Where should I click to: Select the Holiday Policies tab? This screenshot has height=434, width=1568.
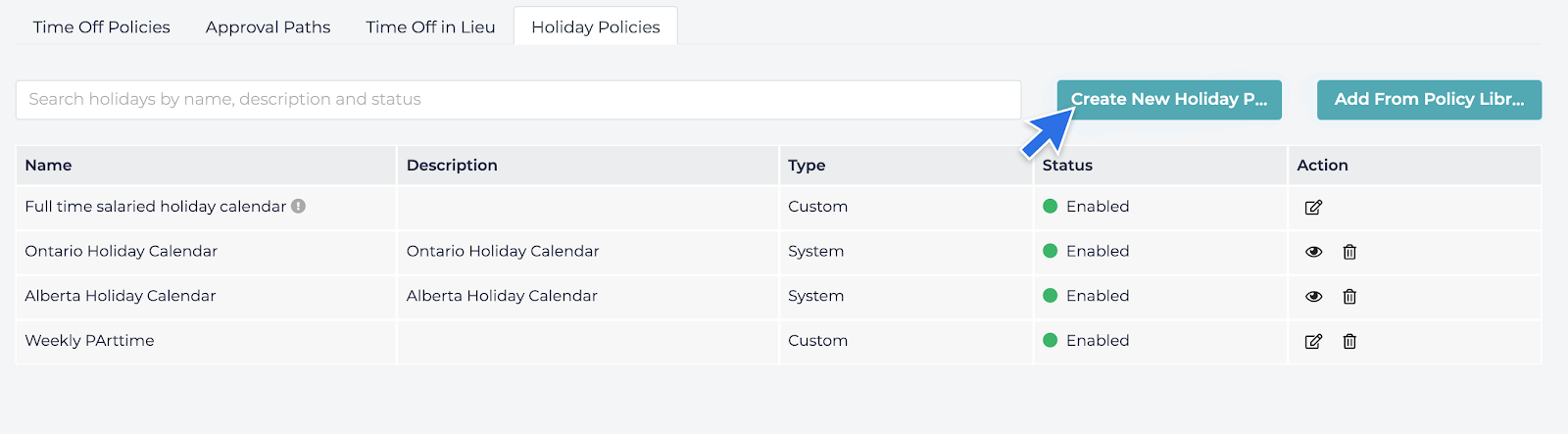click(x=596, y=27)
